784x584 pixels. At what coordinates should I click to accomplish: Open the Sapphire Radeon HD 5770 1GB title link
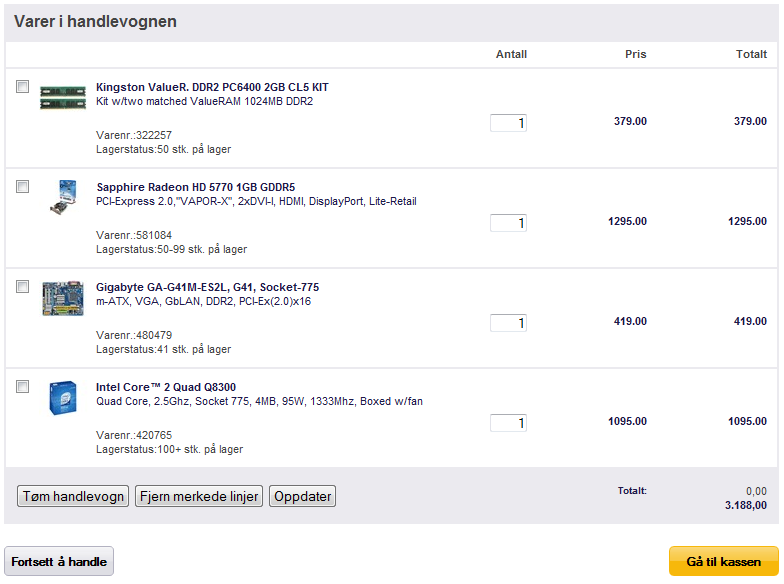[x=196, y=187]
